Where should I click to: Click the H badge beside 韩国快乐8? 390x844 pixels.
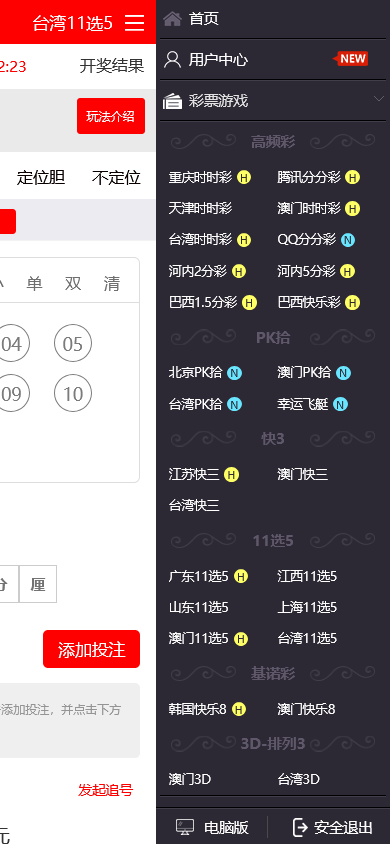pyautogui.click(x=239, y=709)
